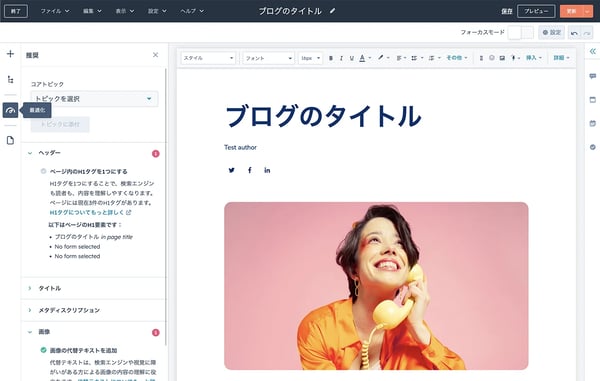Toggle italic formatting
The image size is (600, 381).
point(341,58)
